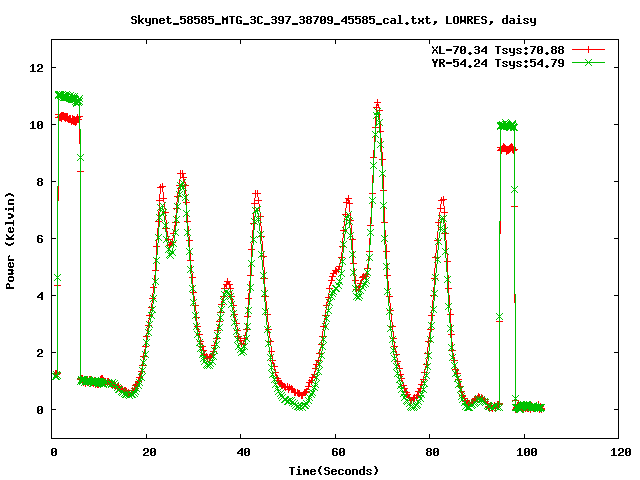Click the green legend line sample
The height and width of the screenshot is (480, 640).
588,62
